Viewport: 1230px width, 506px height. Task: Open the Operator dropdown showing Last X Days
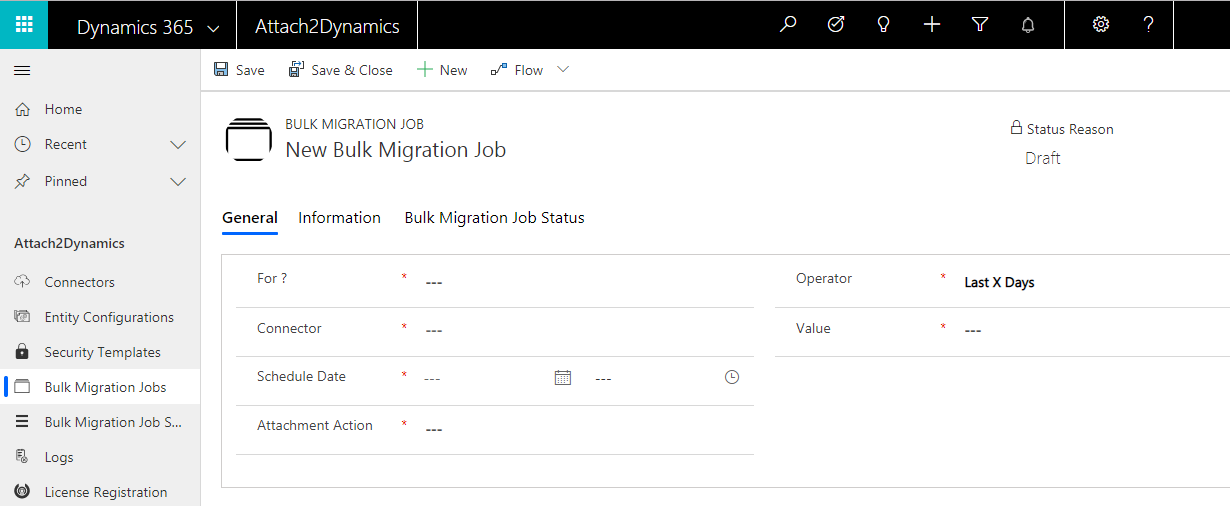[x=1095, y=282]
